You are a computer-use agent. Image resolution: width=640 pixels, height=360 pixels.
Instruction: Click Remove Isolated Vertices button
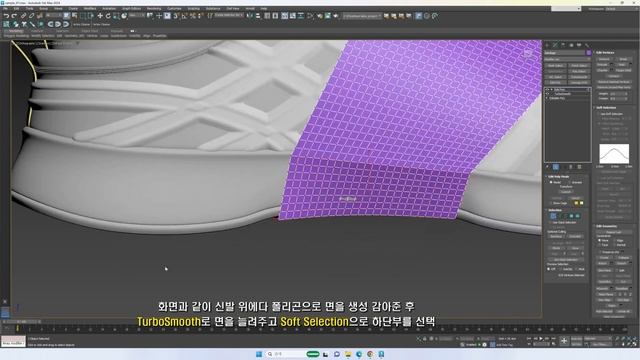(613, 82)
